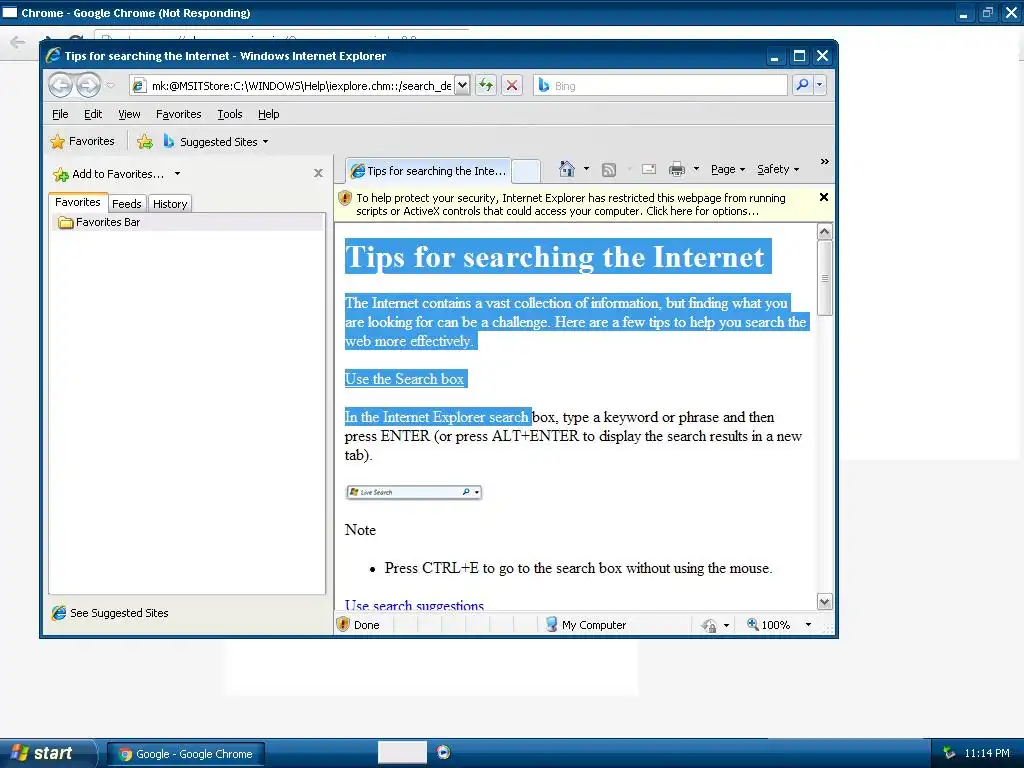Open the Favorites Bar folder
The height and width of the screenshot is (768, 1024).
100,222
